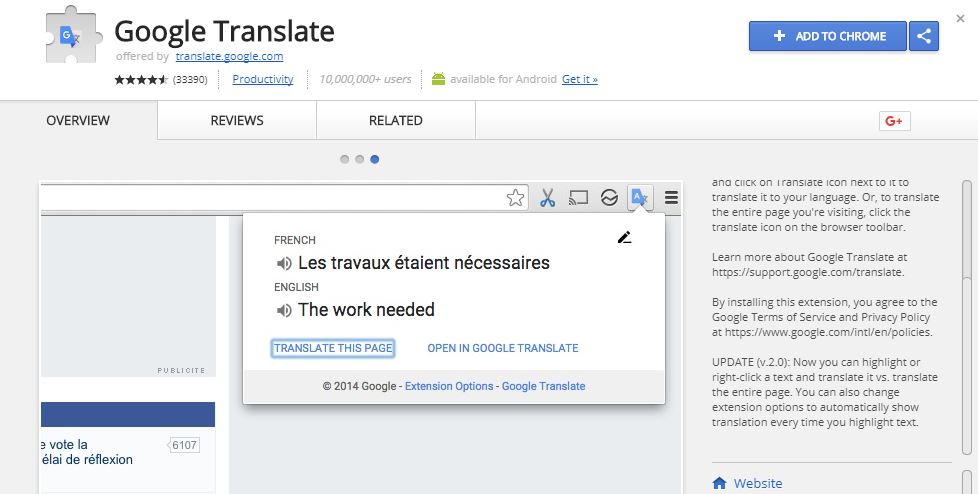
Task: Select the second carousel dot
Action: [359, 159]
